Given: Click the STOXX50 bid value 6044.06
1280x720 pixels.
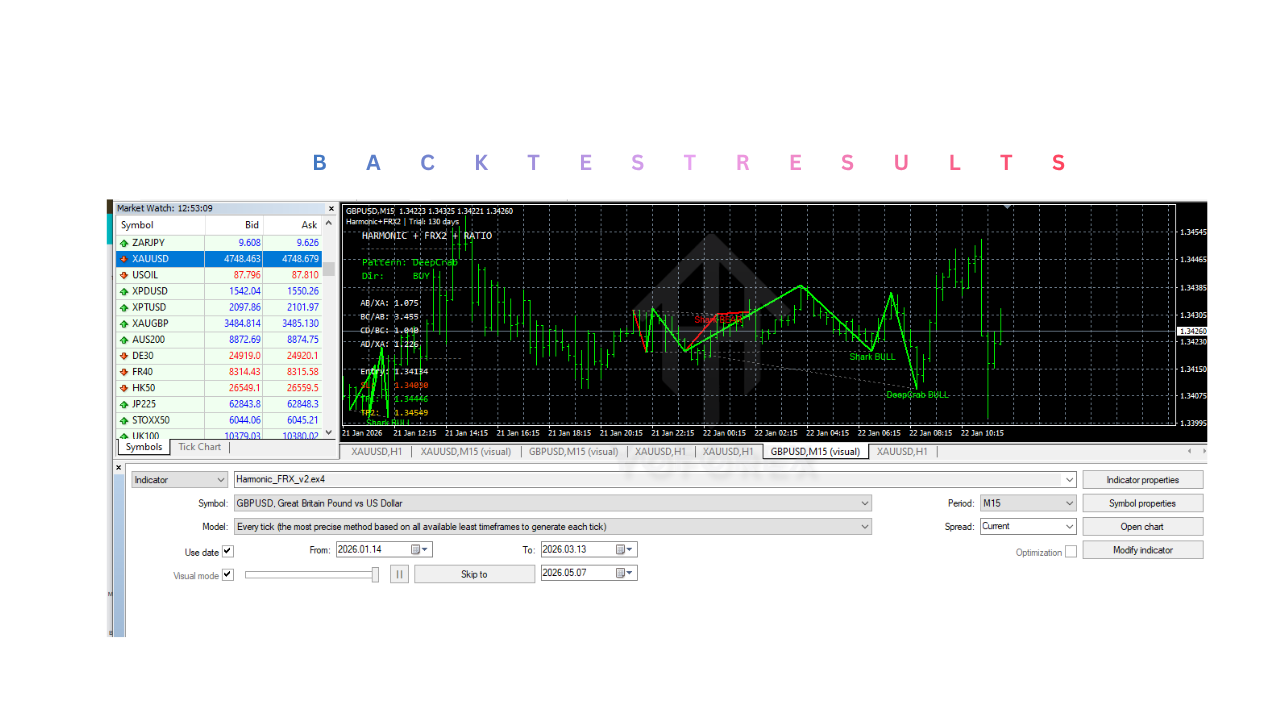Looking at the screenshot, I should coord(245,420).
